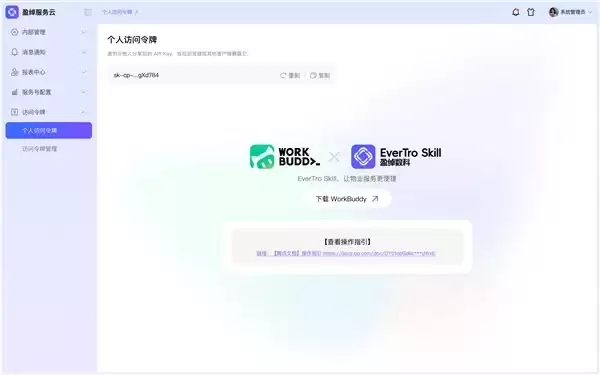Expand the 消息通知 chevron
Image resolution: width=600 pixels, height=375 pixels.
coord(84,52)
